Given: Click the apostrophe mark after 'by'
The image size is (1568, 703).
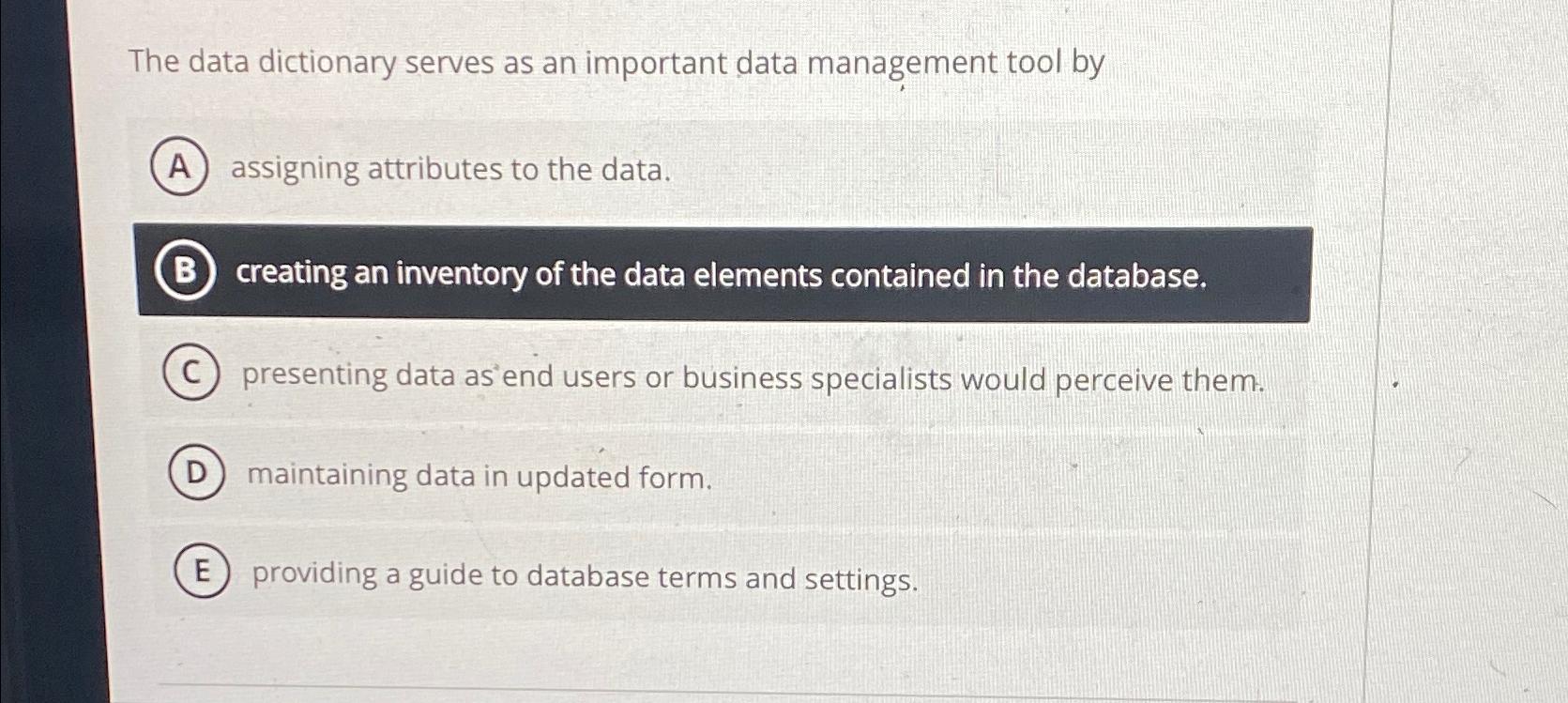Looking at the screenshot, I should (x=902, y=85).
